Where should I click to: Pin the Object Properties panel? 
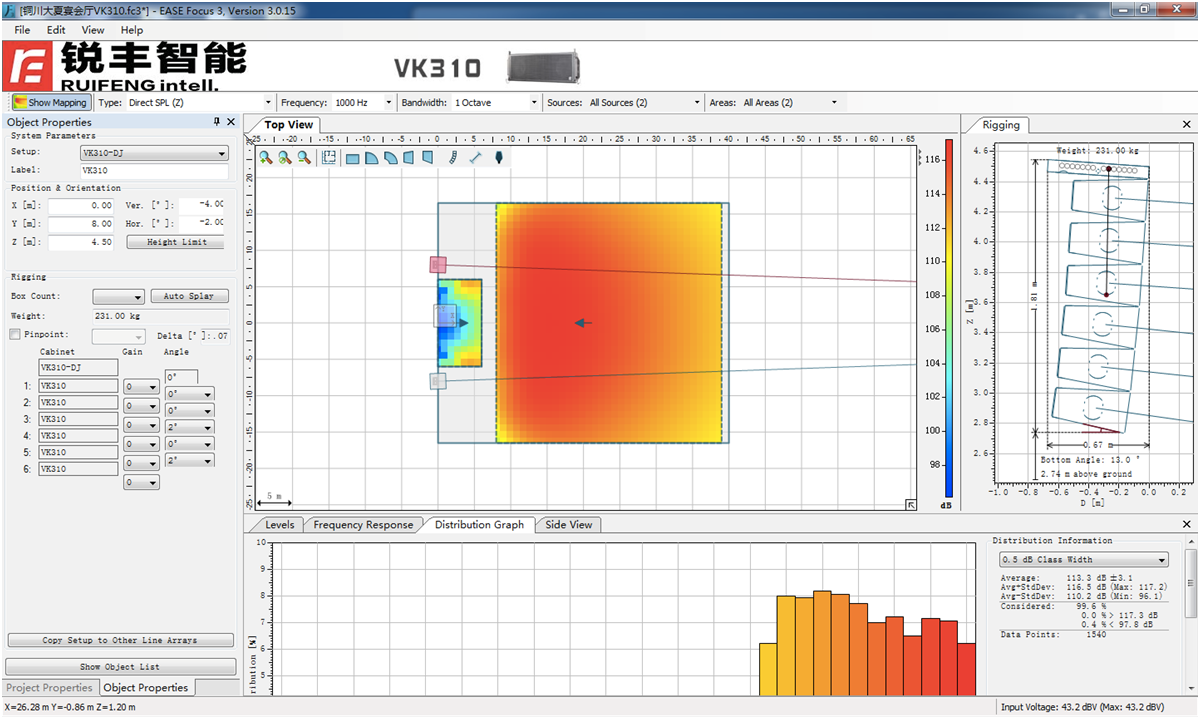coord(217,122)
